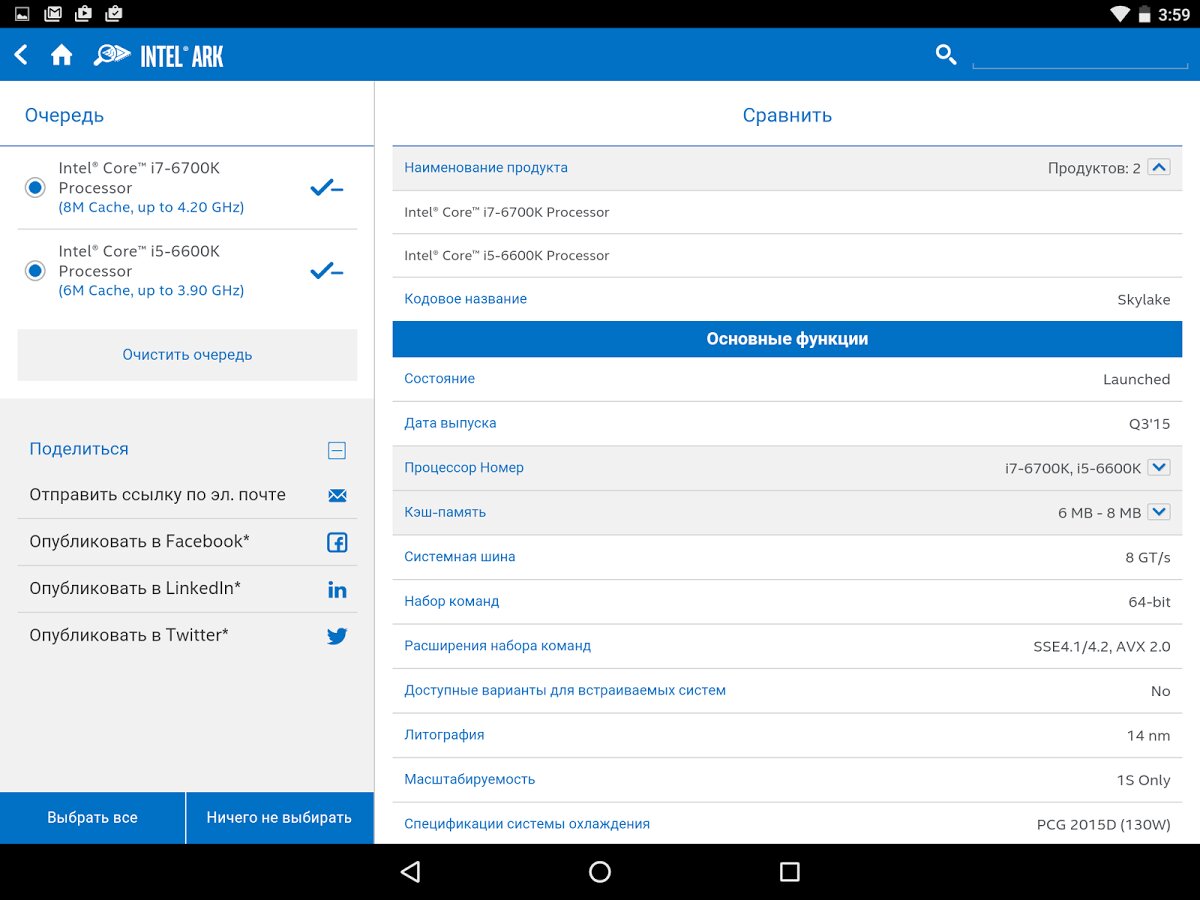Tap the Twitter bird icon
The height and width of the screenshot is (900, 1200).
[337, 636]
